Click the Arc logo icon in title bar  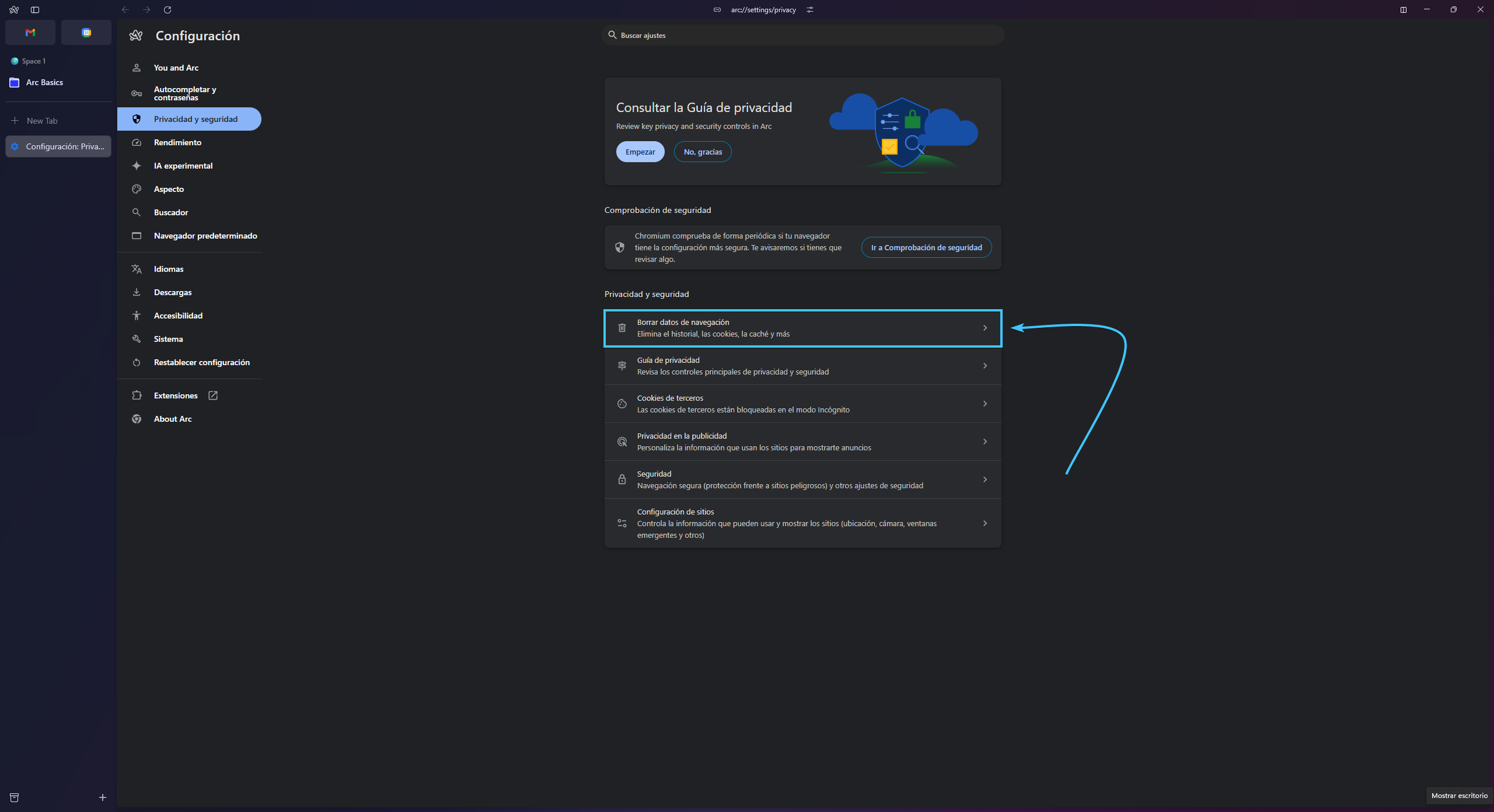coord(14,10)
